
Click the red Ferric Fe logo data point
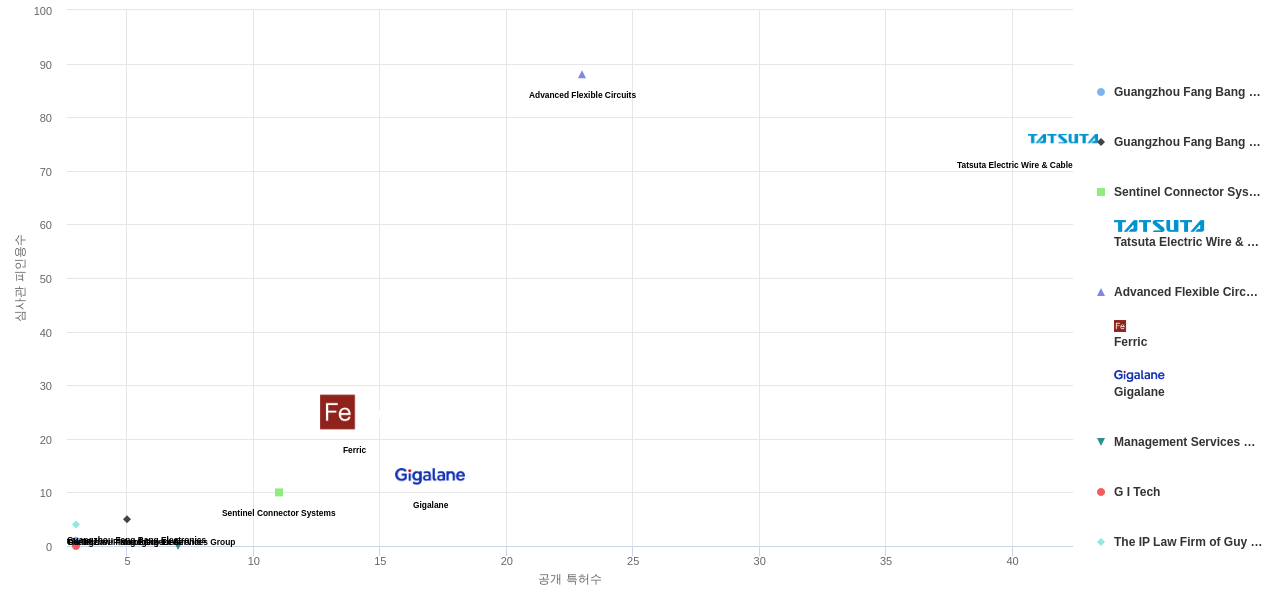coord(337,412)
